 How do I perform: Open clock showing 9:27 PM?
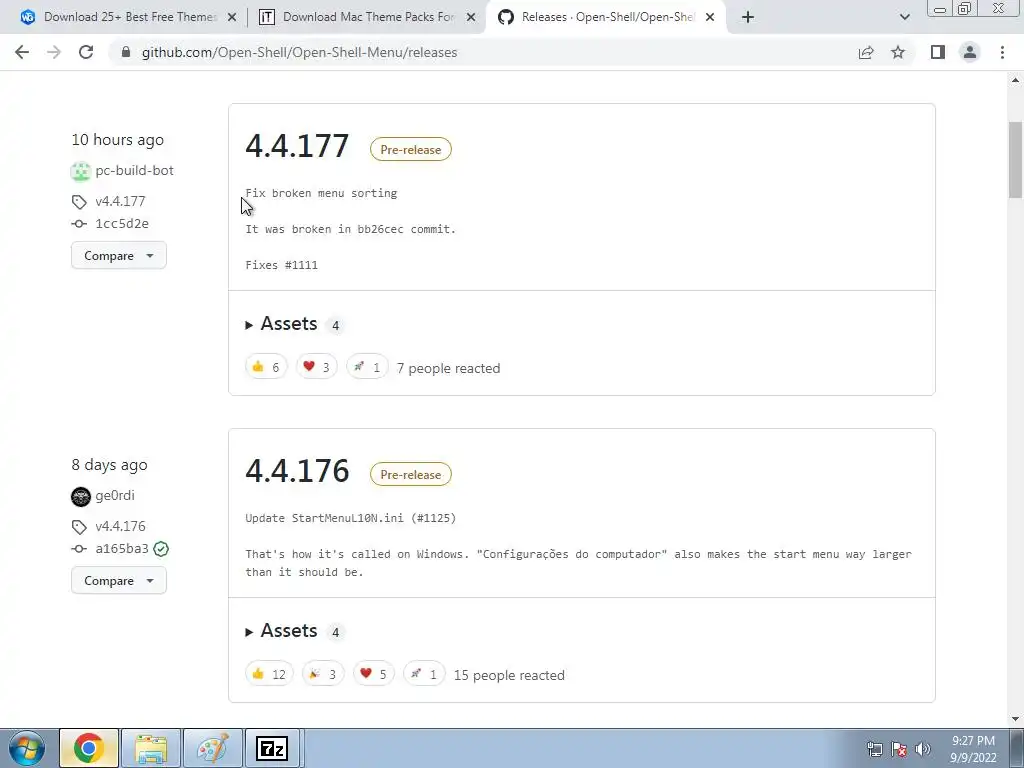coord(973,749)
